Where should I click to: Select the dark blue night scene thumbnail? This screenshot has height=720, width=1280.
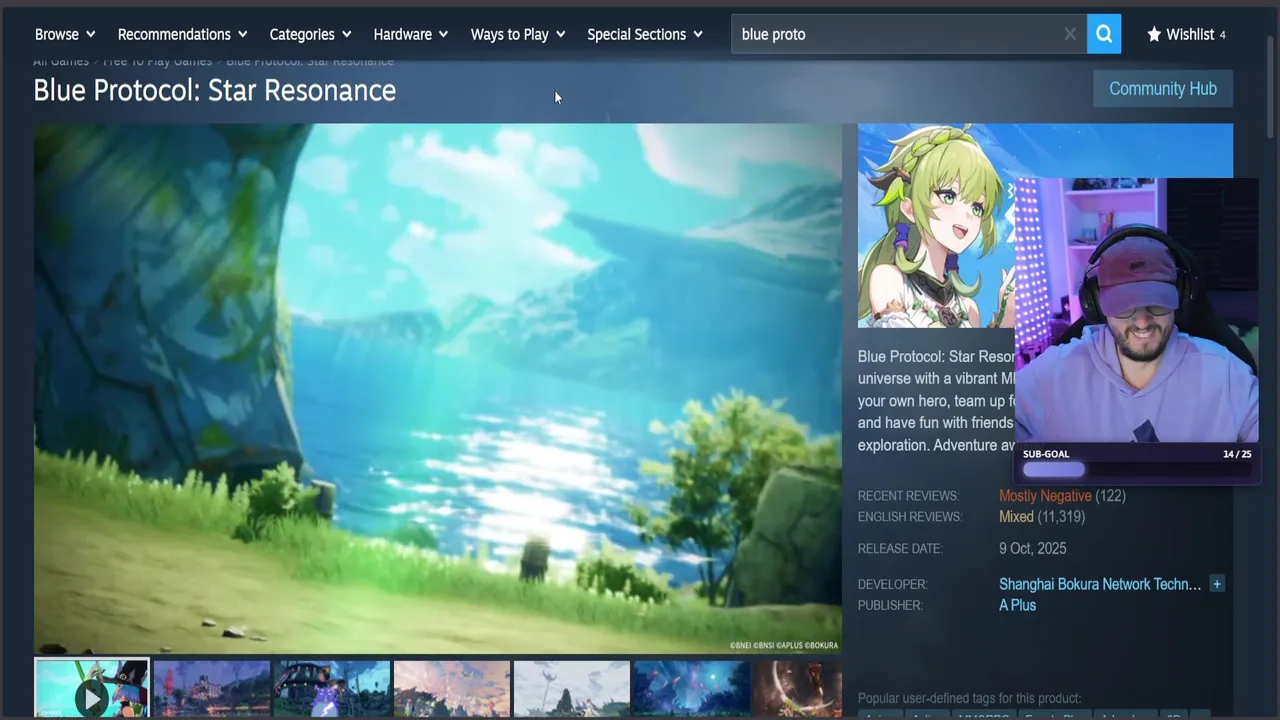point(692,688)
